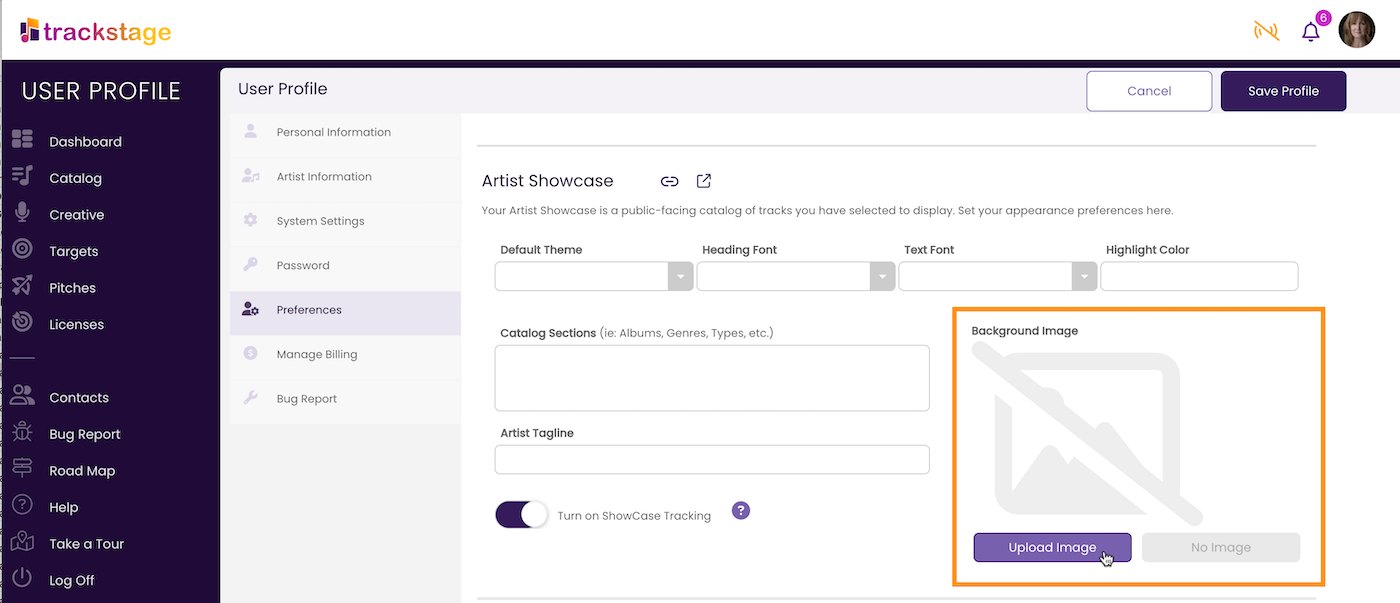Click the Log Off power icon
Screen dimensions: 1400x603
[22, 579]
